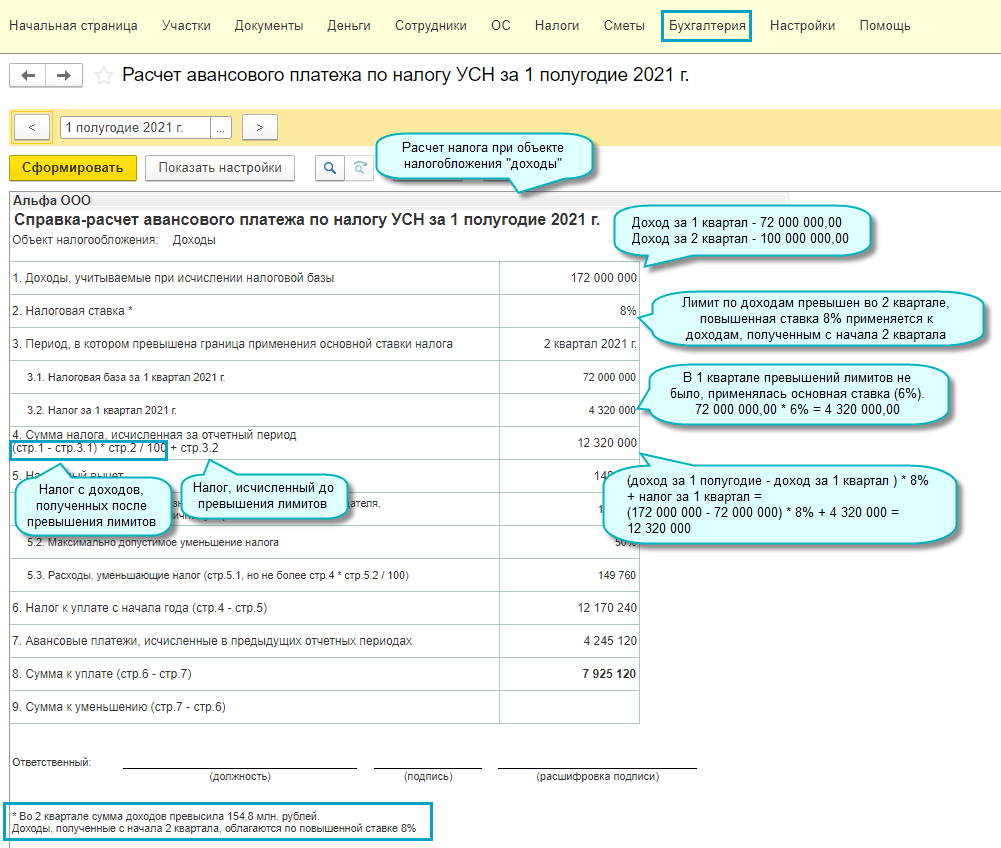Switch to next period with '>' button

click(259, 127)
